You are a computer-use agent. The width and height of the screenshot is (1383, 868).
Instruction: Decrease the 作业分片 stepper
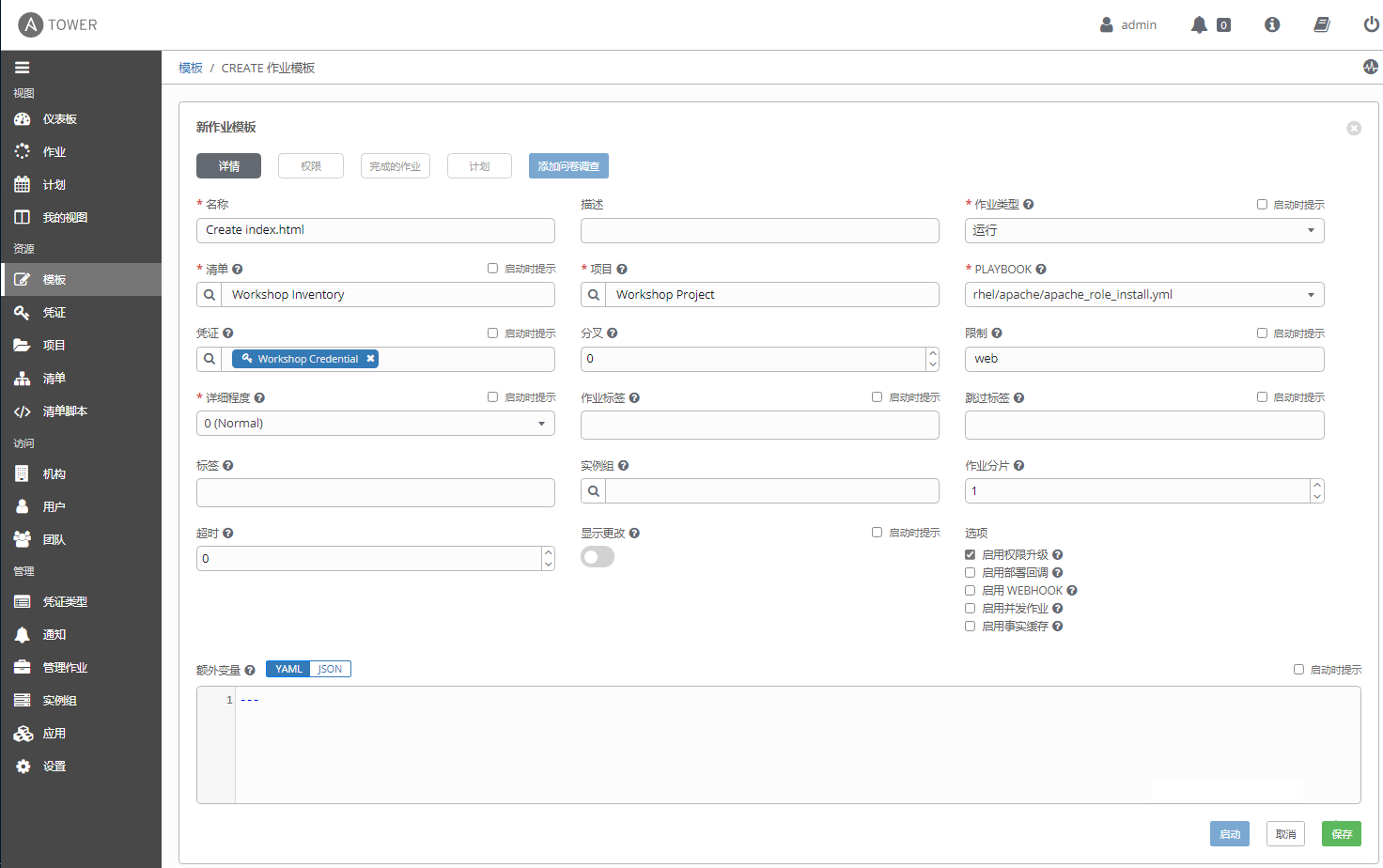1317,496
